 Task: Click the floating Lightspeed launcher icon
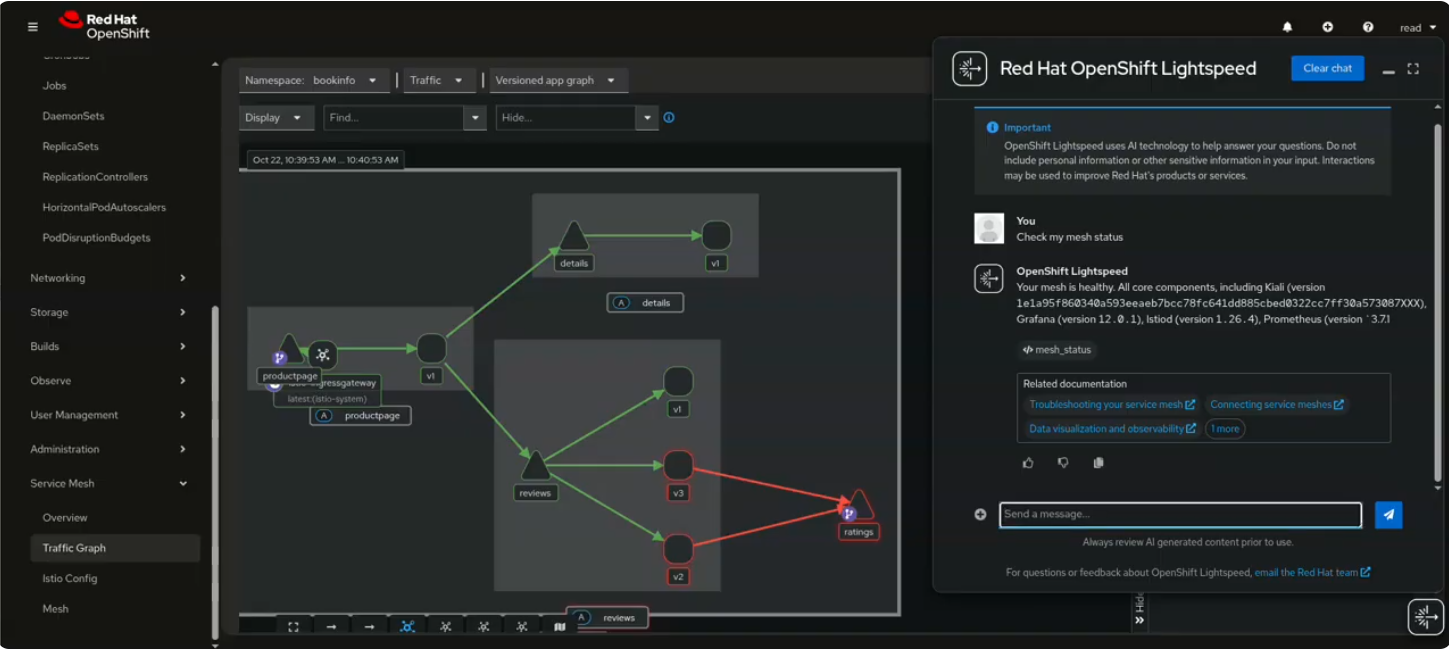coord(1425,617)
